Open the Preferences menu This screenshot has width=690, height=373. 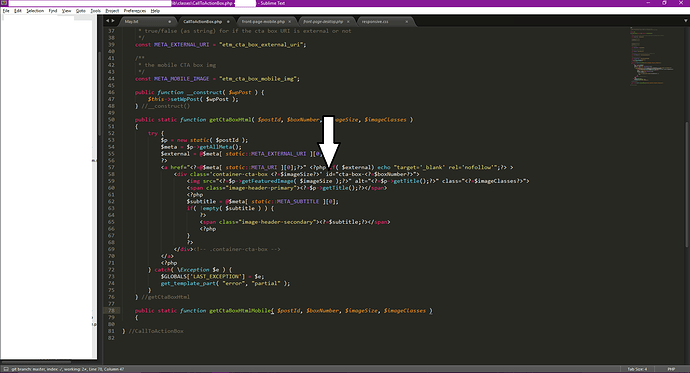tap(135, 11)
